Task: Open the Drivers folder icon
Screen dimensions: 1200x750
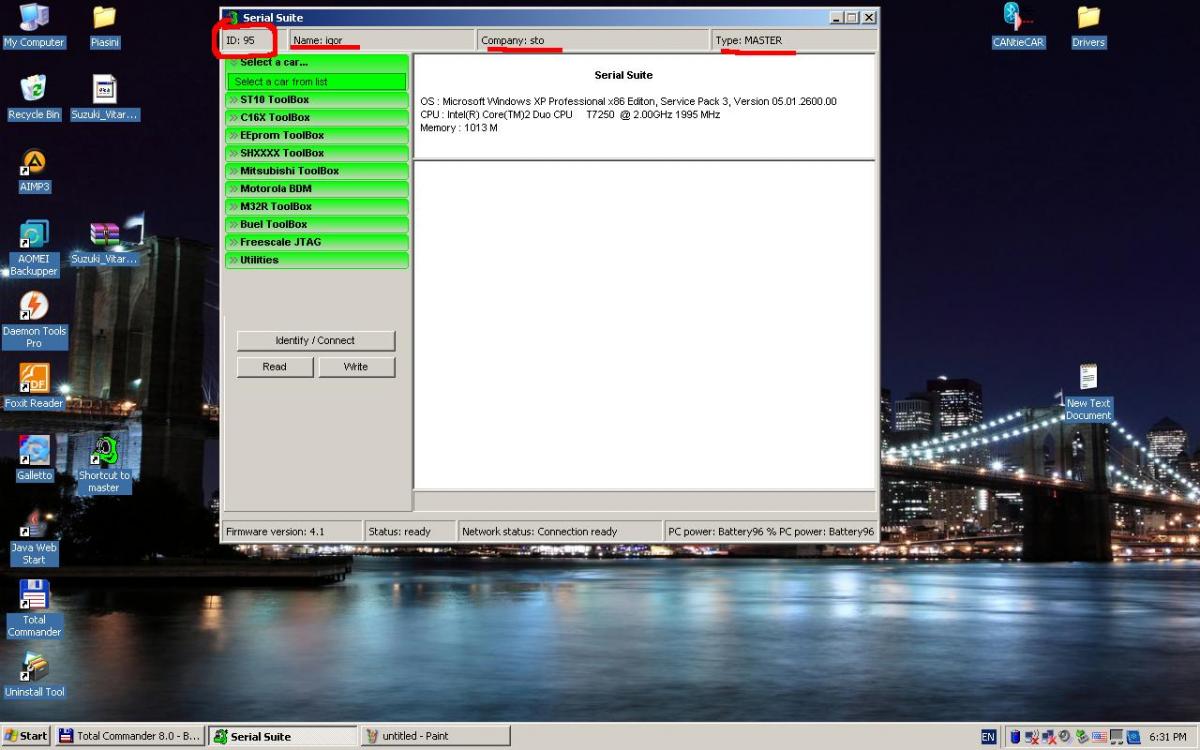Action: click(x=1088, y=18)
